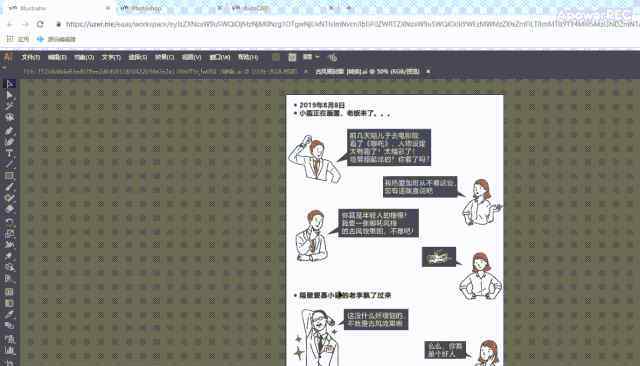Select the Free Transform tool
This screenshot has height=366, width=640.
[10, 256]
